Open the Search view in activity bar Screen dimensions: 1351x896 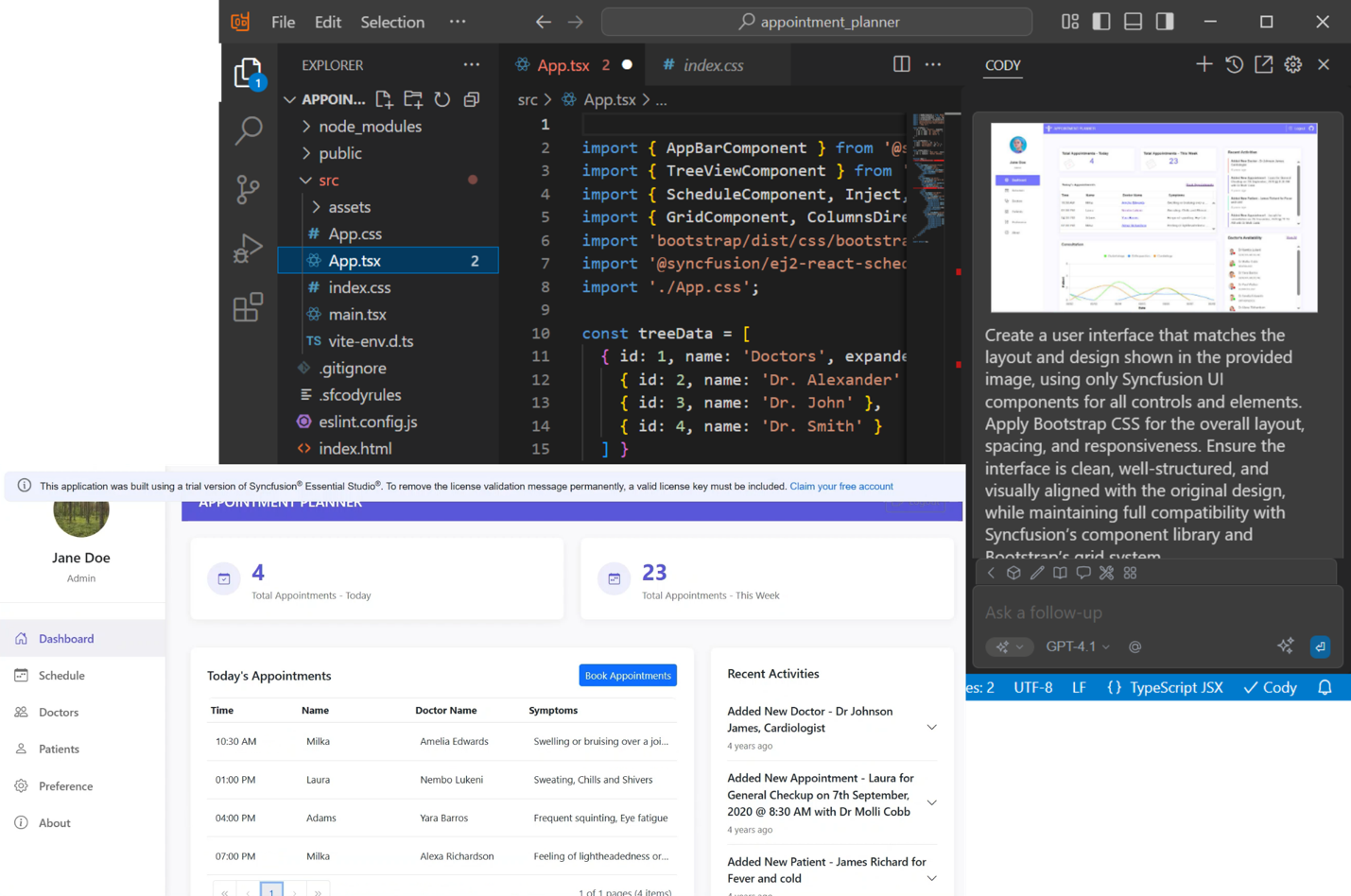(248, 130)
